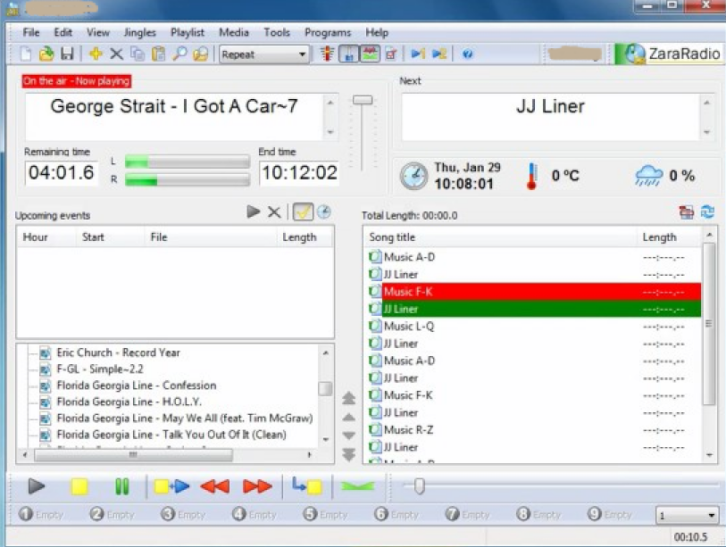726x547 pixels.
Task: Open the Edit menu
Action: pyautogui.click(x=63, y=32)
